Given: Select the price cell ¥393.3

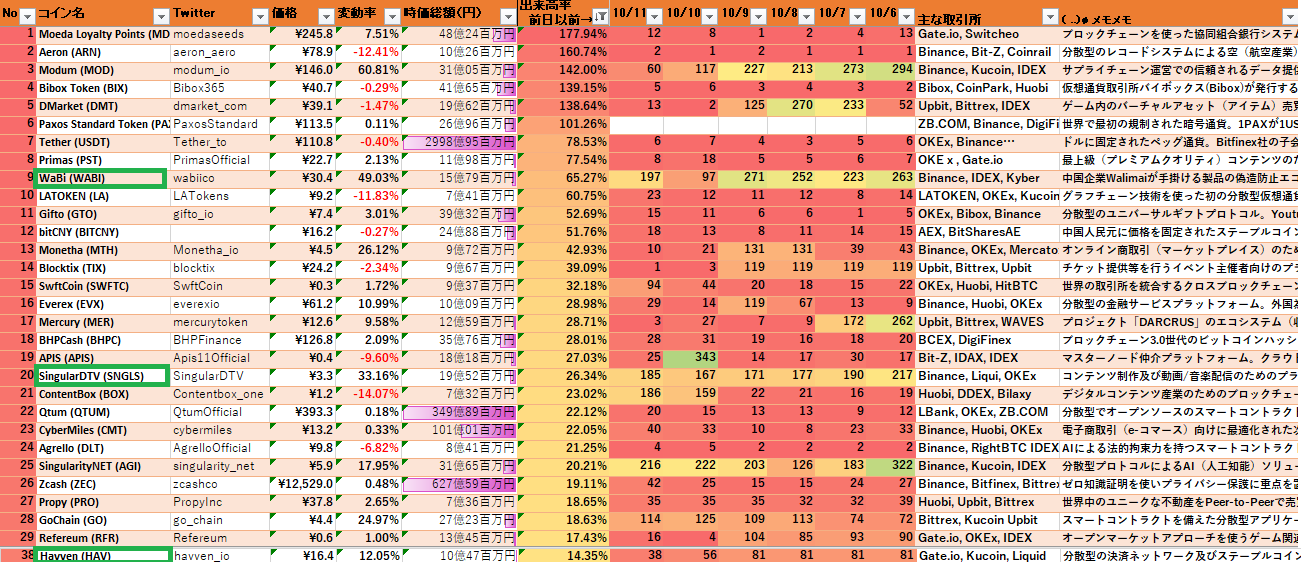Looking at the screenshot, I should (303, 412).
